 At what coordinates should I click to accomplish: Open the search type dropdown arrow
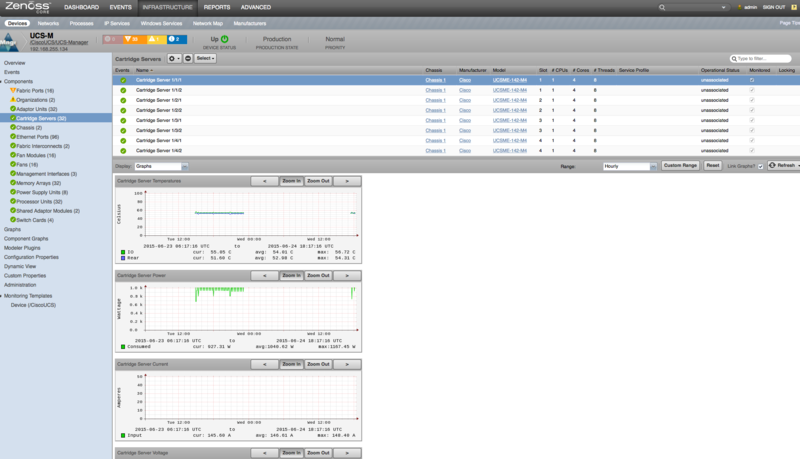tap(723, 8)
